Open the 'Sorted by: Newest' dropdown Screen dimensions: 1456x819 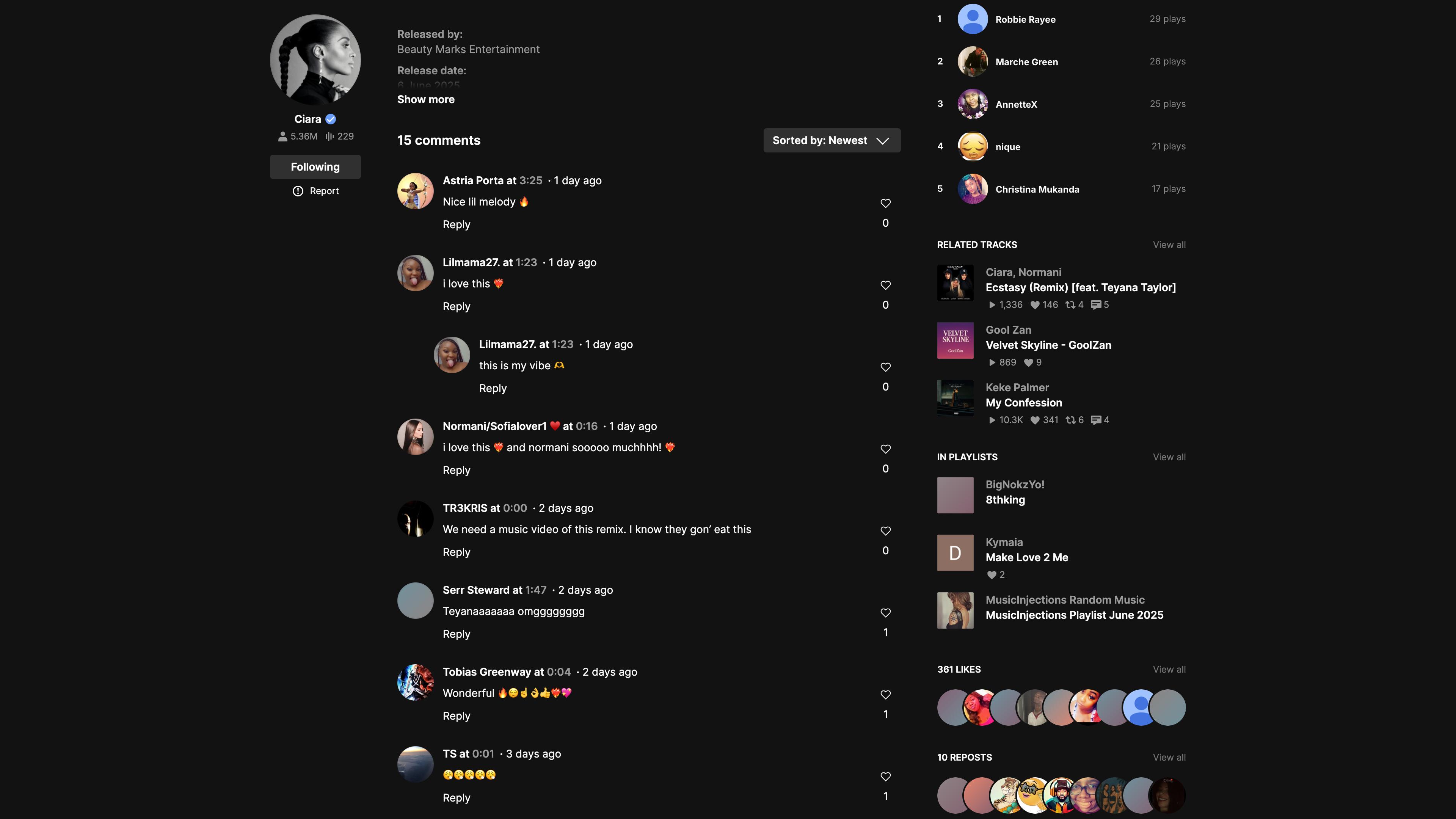pos(832,140)
